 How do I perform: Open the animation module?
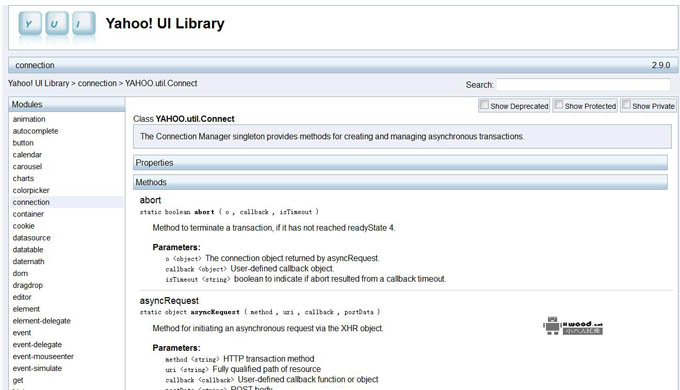pyautogui.click(x=29, y=119)
